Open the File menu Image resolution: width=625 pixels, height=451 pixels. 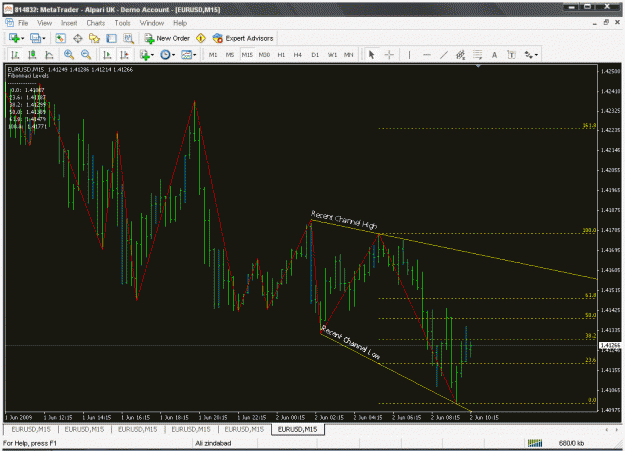pos(23,23)
